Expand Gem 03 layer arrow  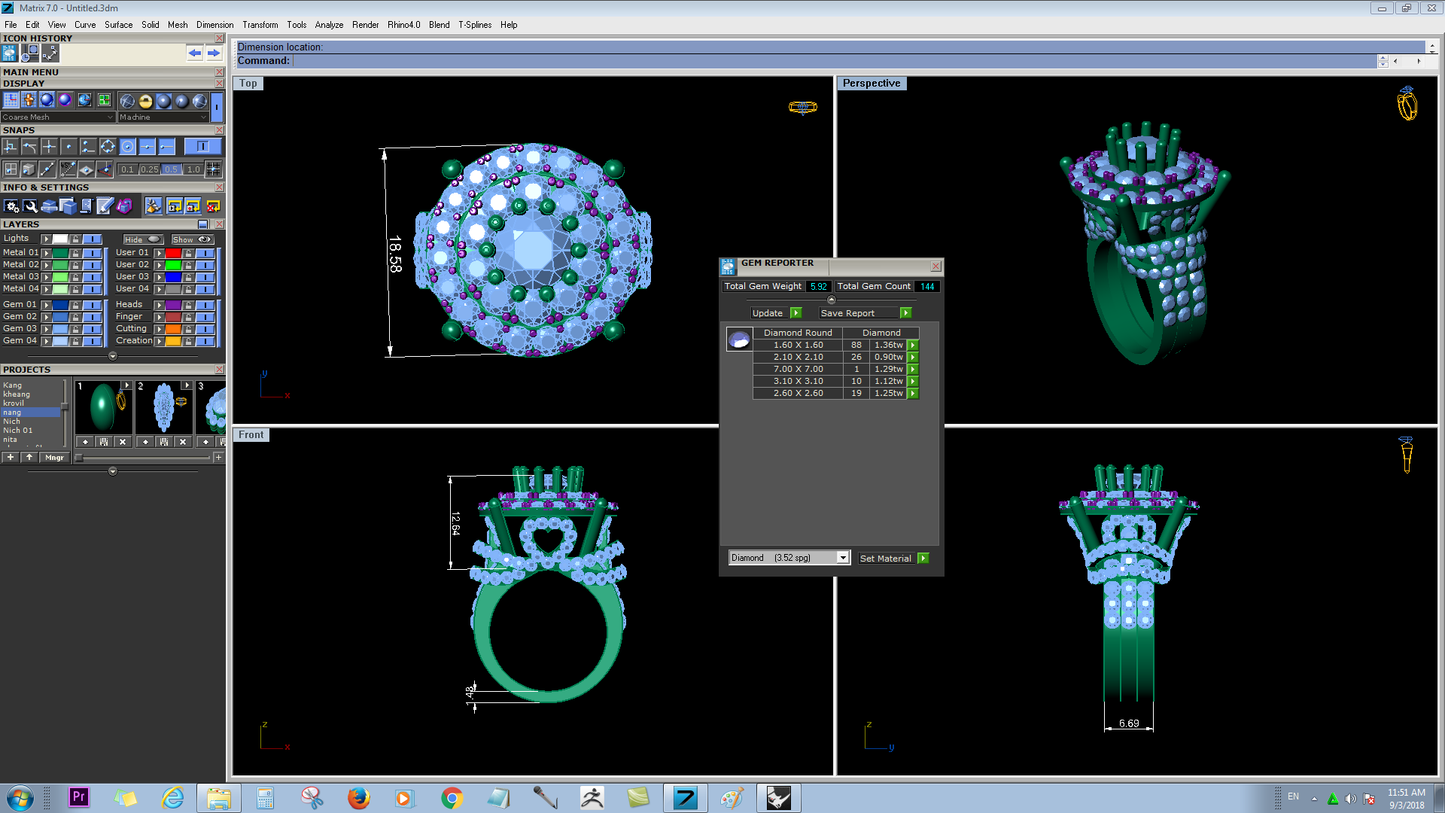[46, 329]
